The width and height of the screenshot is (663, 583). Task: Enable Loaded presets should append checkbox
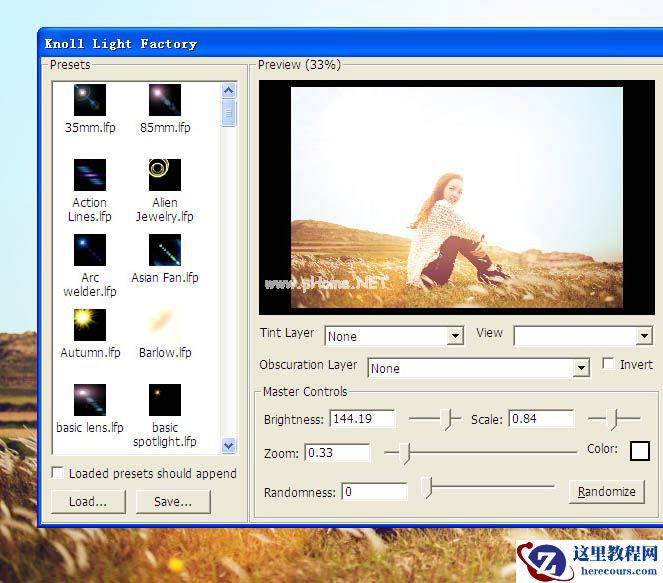click(57, 472)
